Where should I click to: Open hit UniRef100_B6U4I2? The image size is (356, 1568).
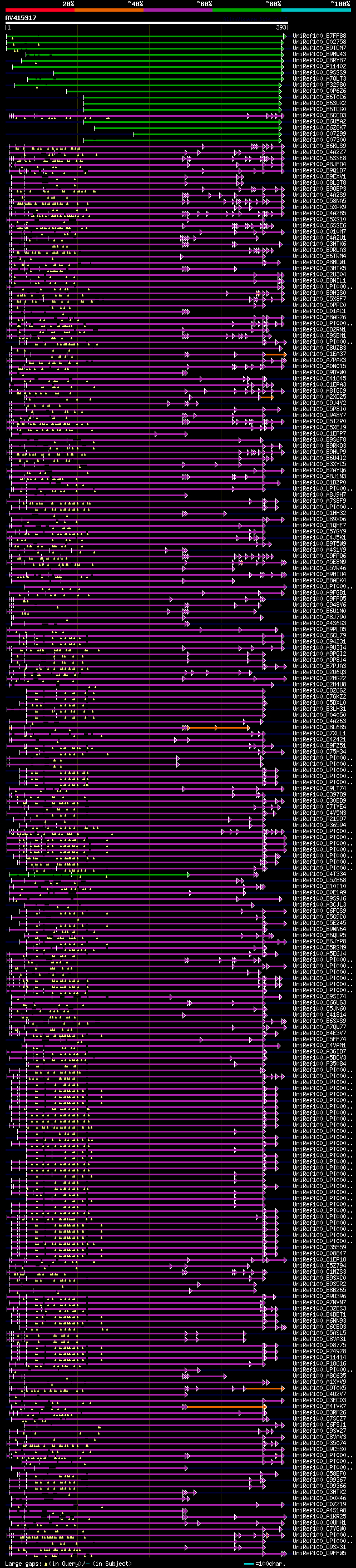[x=319, y=458]
